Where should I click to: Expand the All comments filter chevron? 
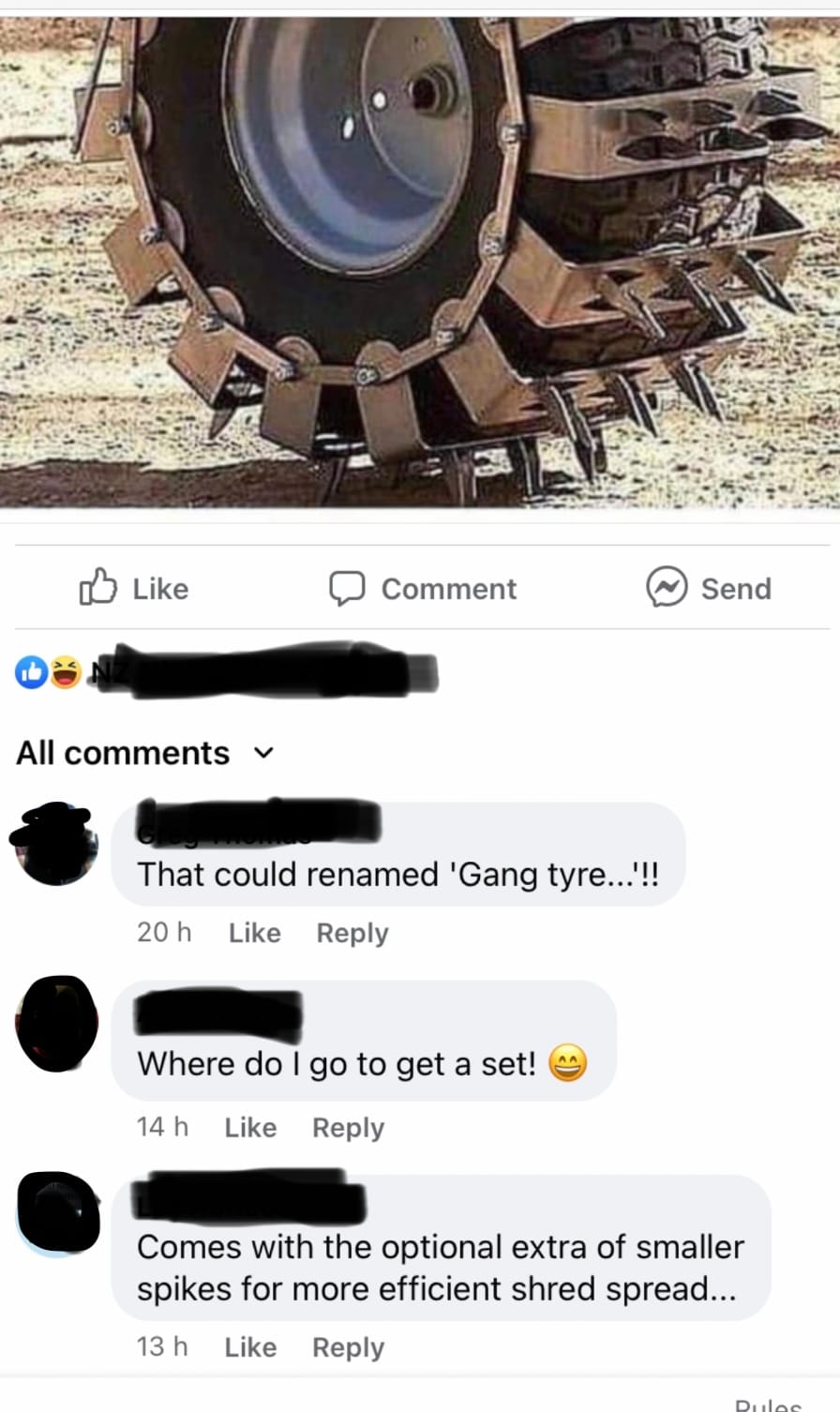click(x=265, y=753)
